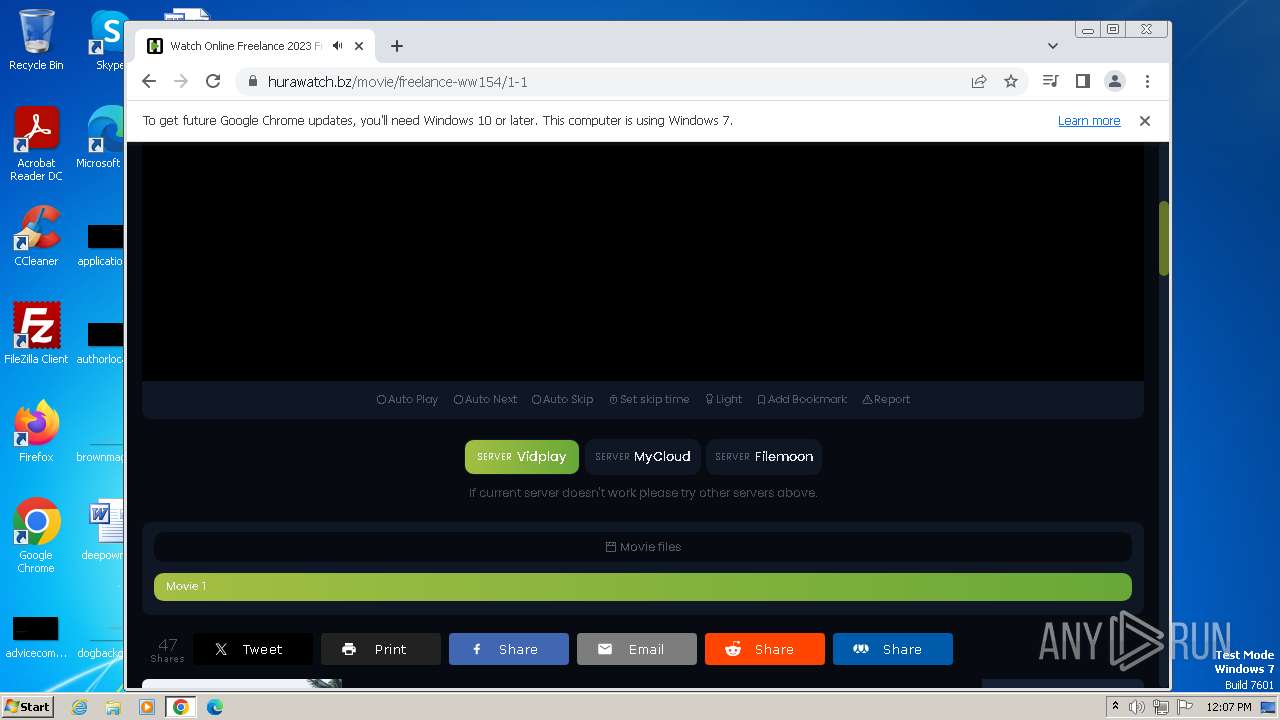Screen dimensions: 1280x720
Task: Bookmark this page with the star icon
Action: pyautogui.click(x=1011, y=81)
